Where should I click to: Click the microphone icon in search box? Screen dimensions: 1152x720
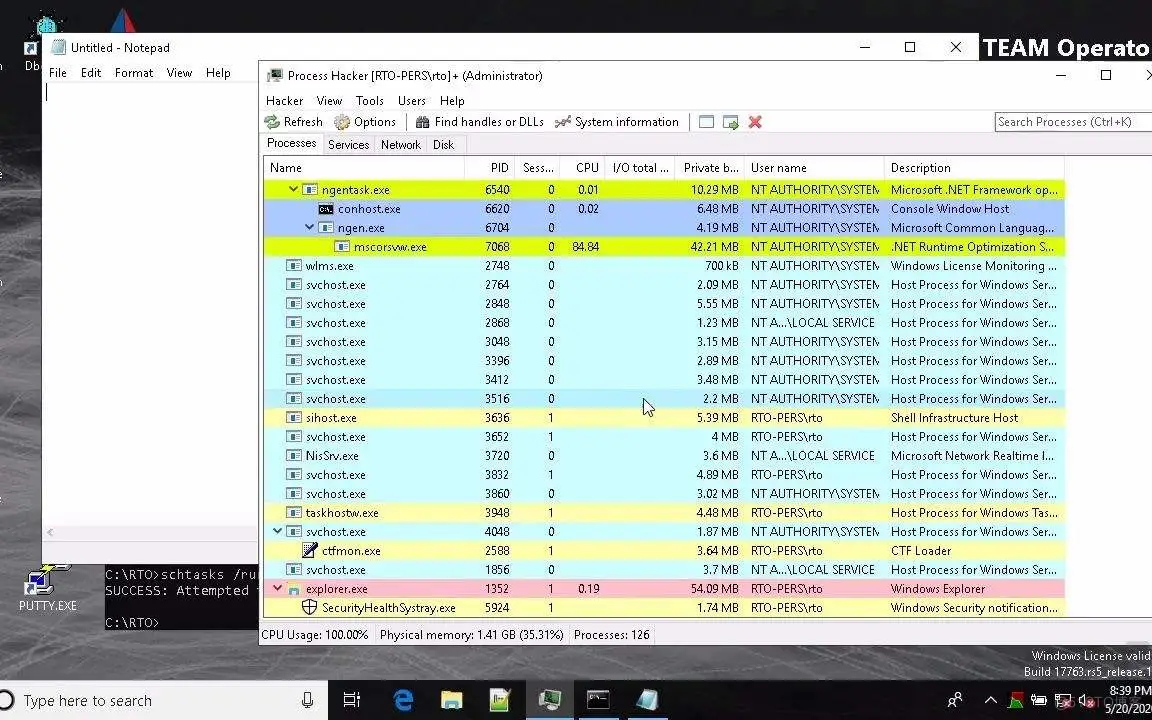click(308, 700)
